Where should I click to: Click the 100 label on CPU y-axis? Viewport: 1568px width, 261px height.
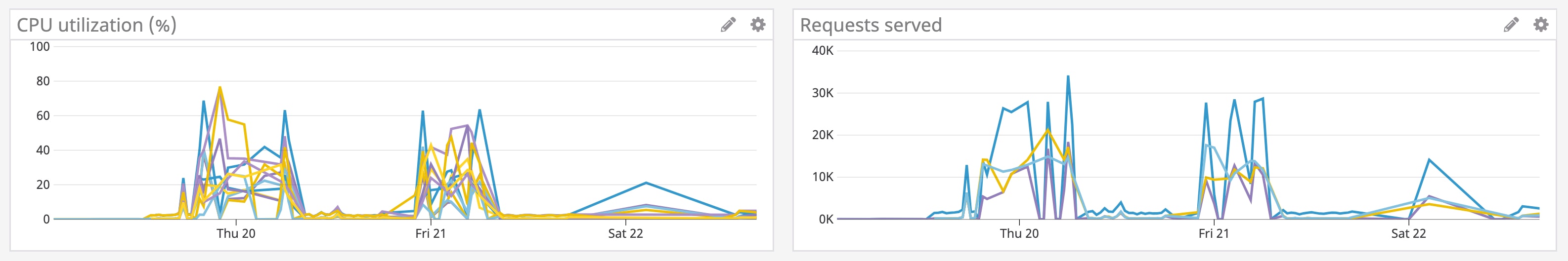[40, 47]
